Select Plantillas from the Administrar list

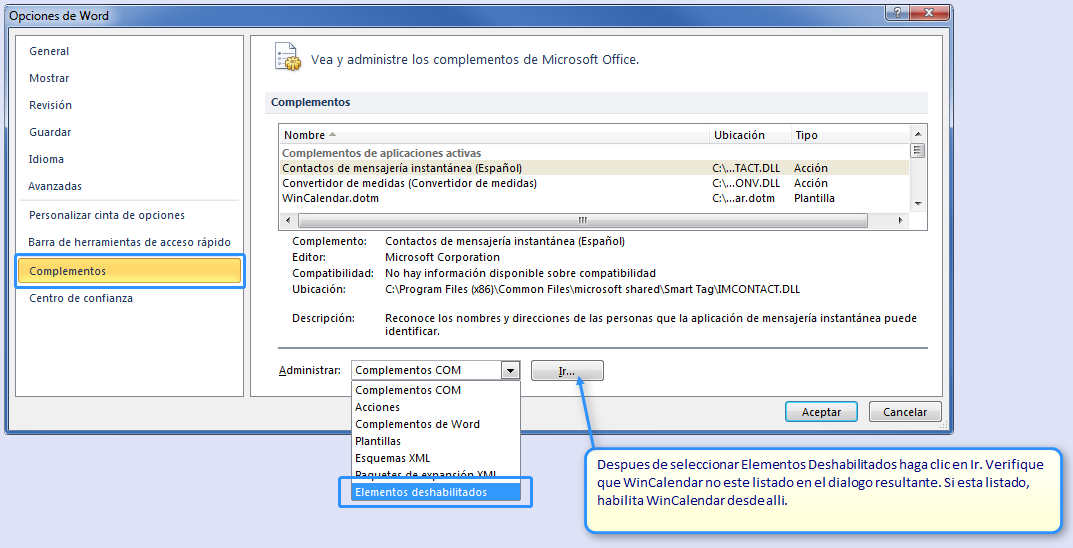click(x=378, y=441)
